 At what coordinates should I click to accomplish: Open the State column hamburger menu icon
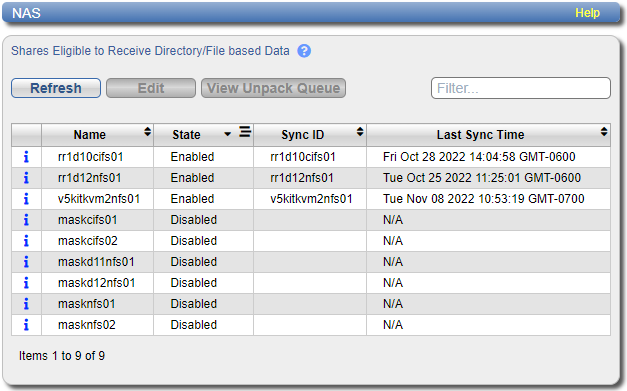point(245,132)
